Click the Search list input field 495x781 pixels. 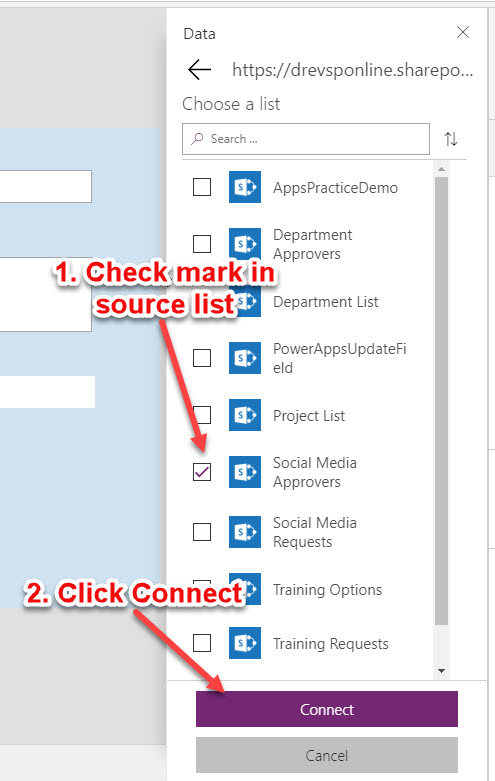pyautogui.click(x=306, y=139)
